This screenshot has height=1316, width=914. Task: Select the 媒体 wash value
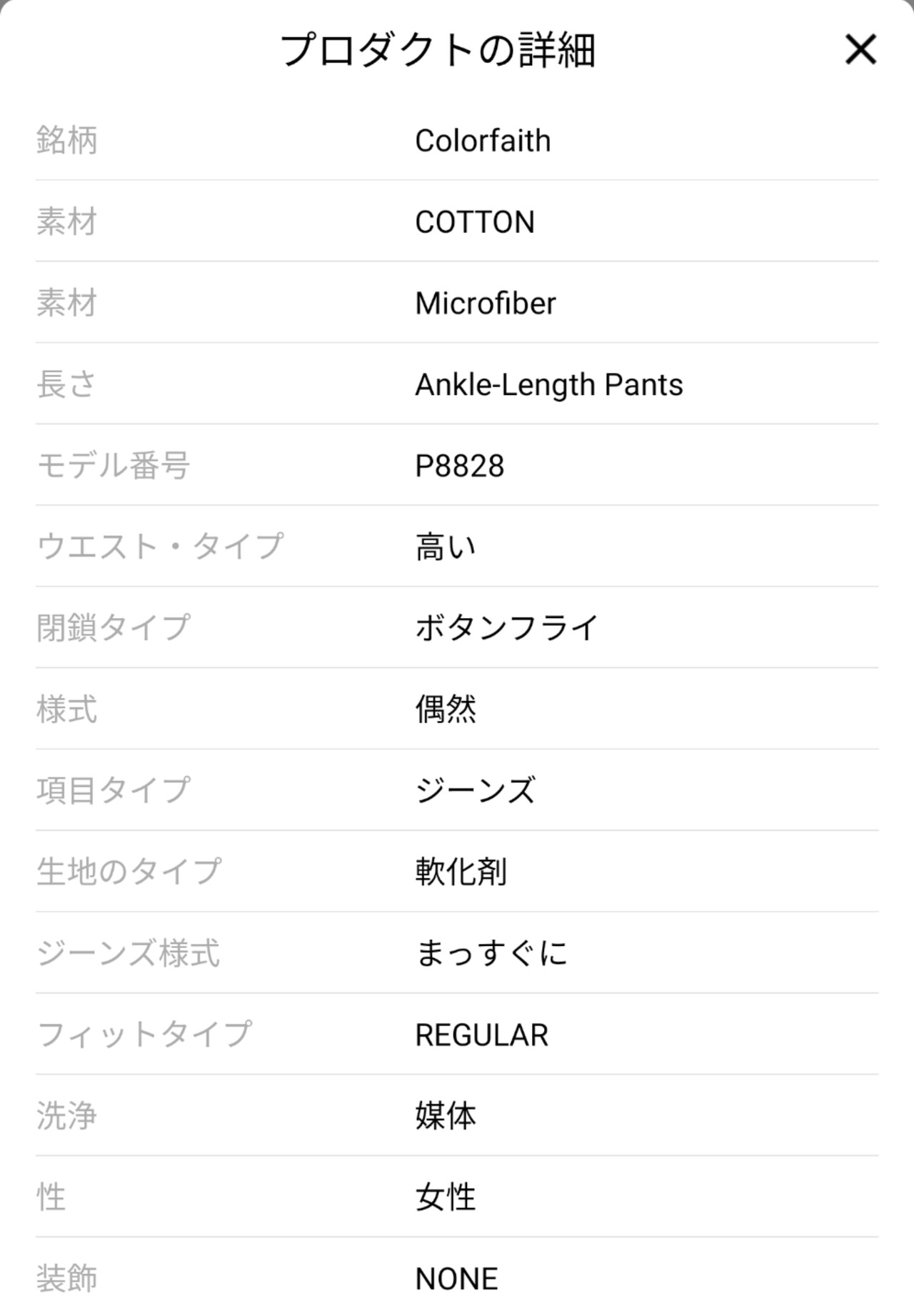click(446, 1116)
